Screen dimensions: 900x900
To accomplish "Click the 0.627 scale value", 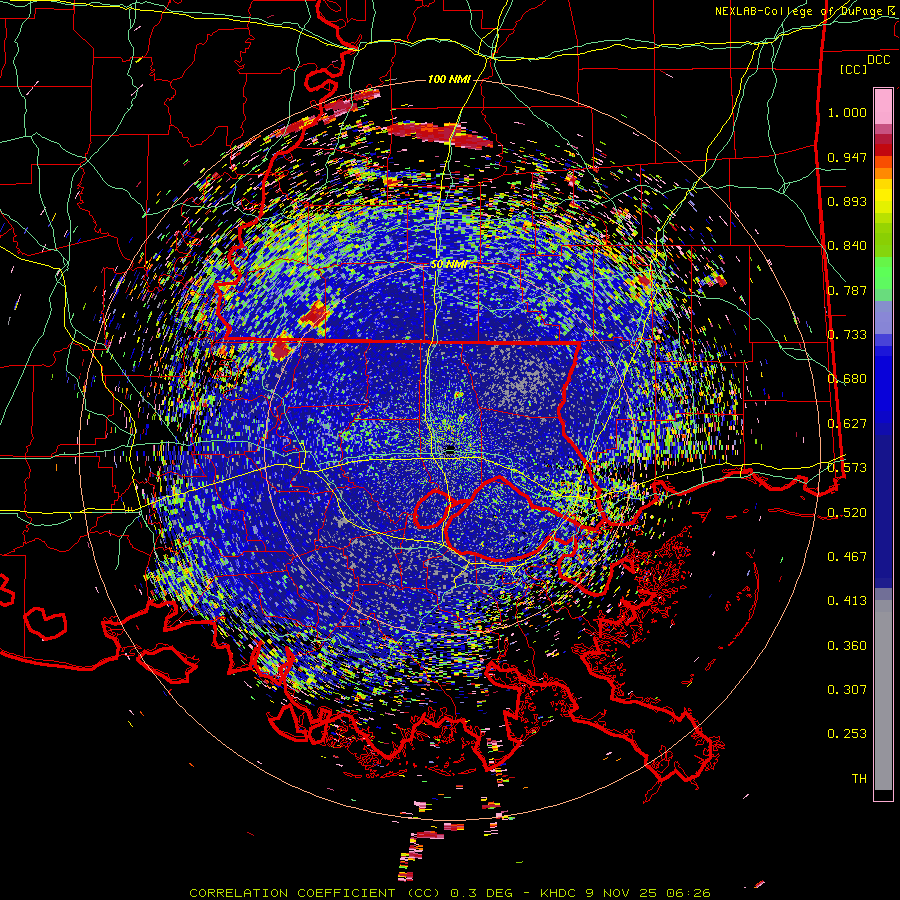I will 847,424.
